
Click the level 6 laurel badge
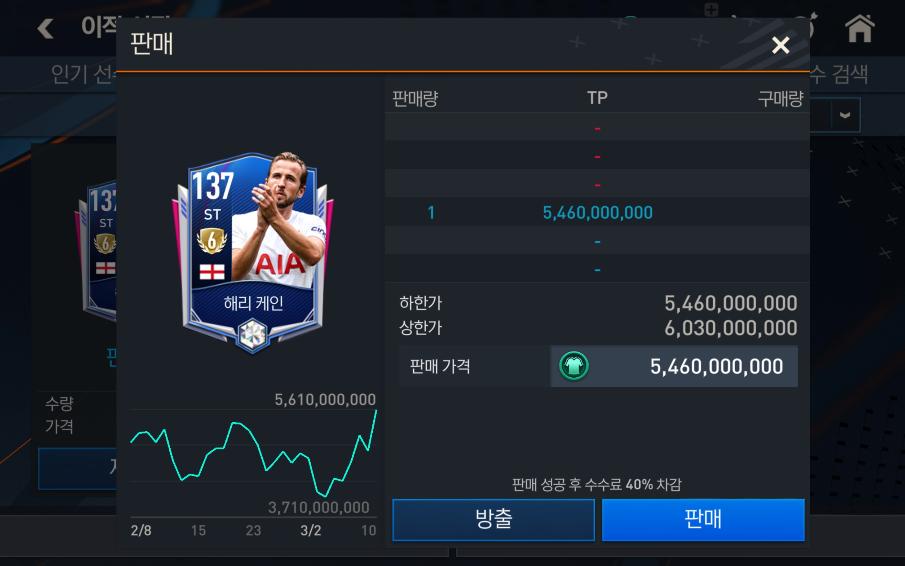click(212, 241)
